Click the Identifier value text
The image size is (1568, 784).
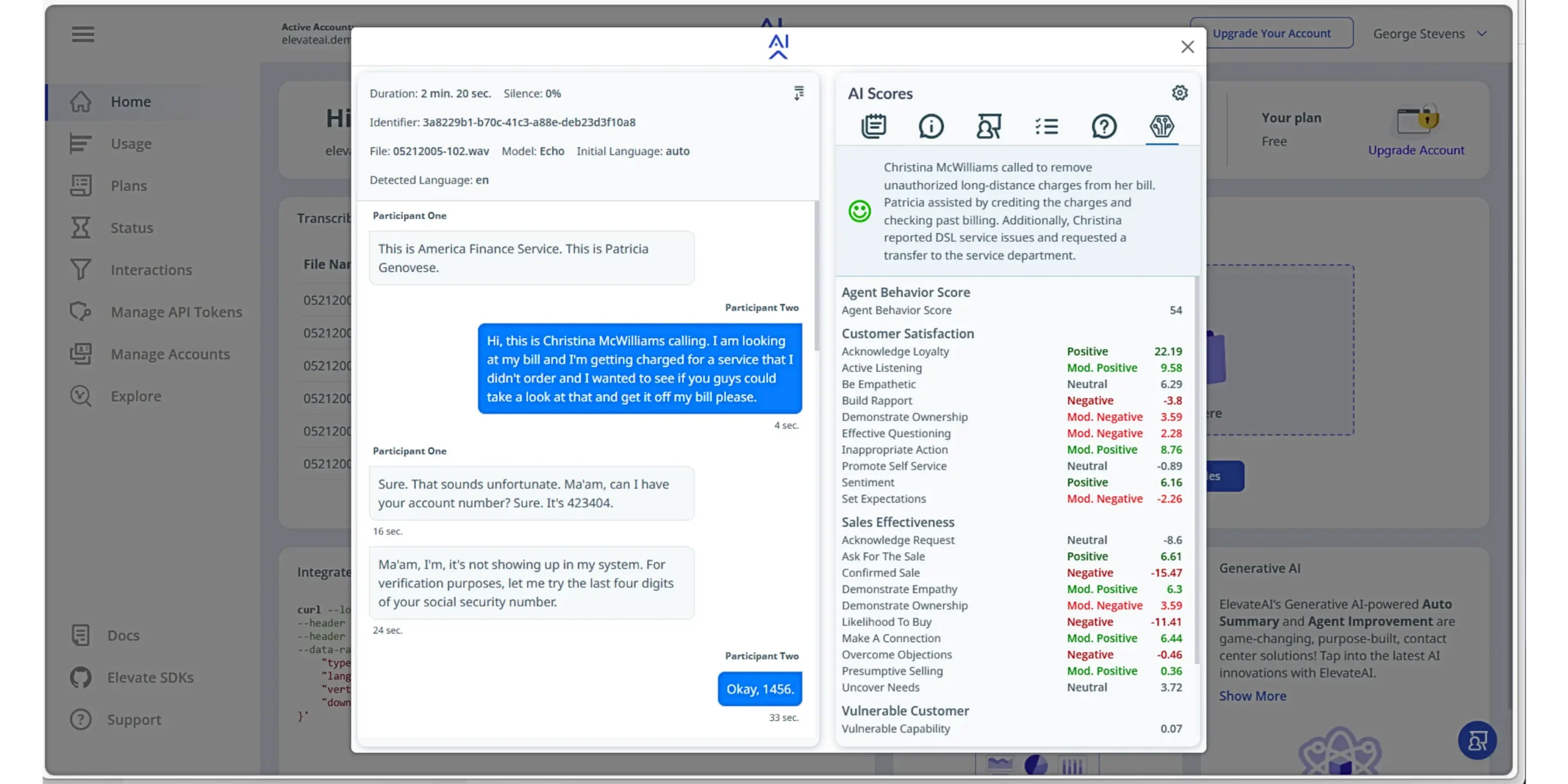(x=529, y=122)
